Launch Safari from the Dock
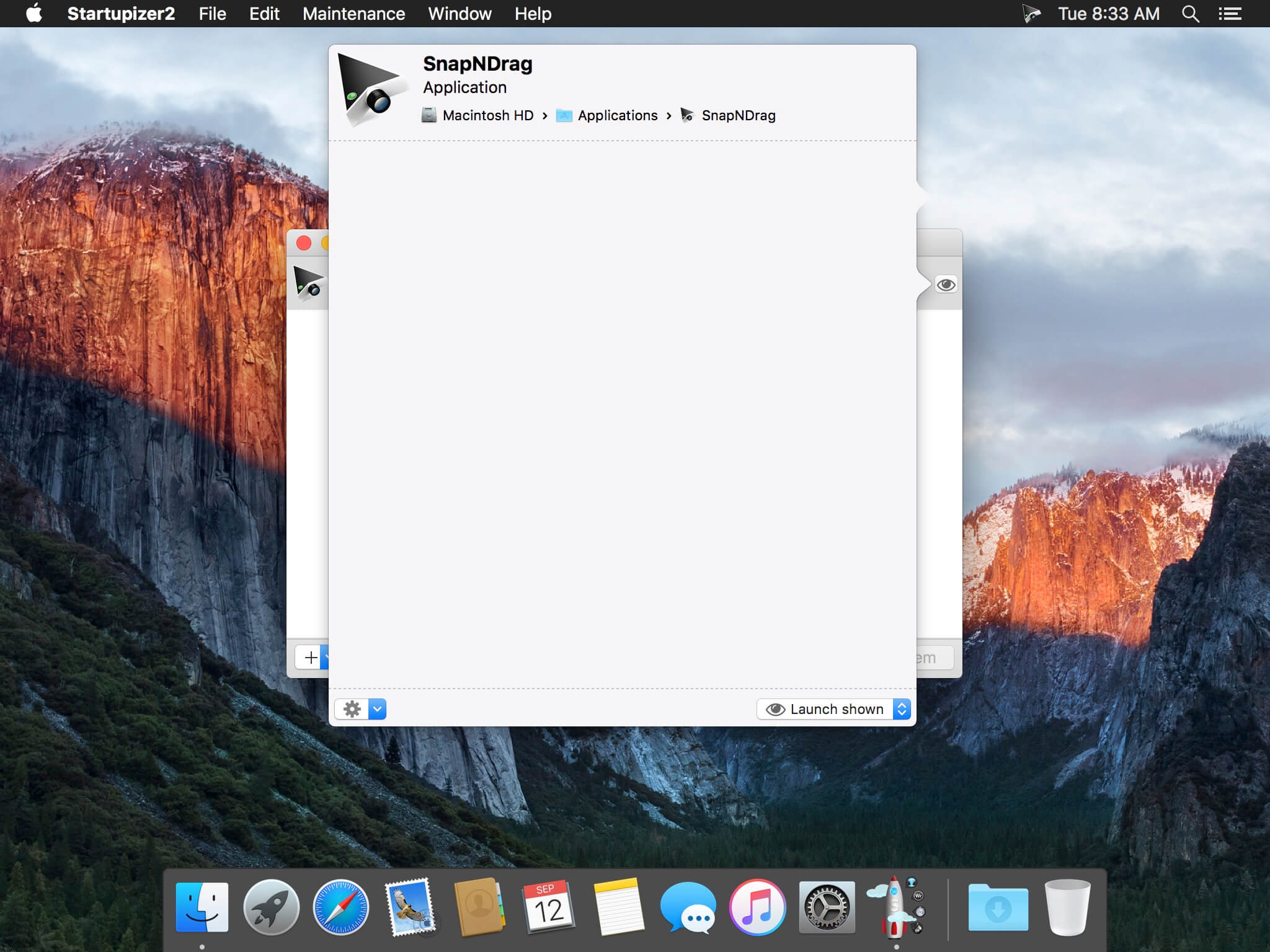1270x952 pixels. [x=340, y=907]
